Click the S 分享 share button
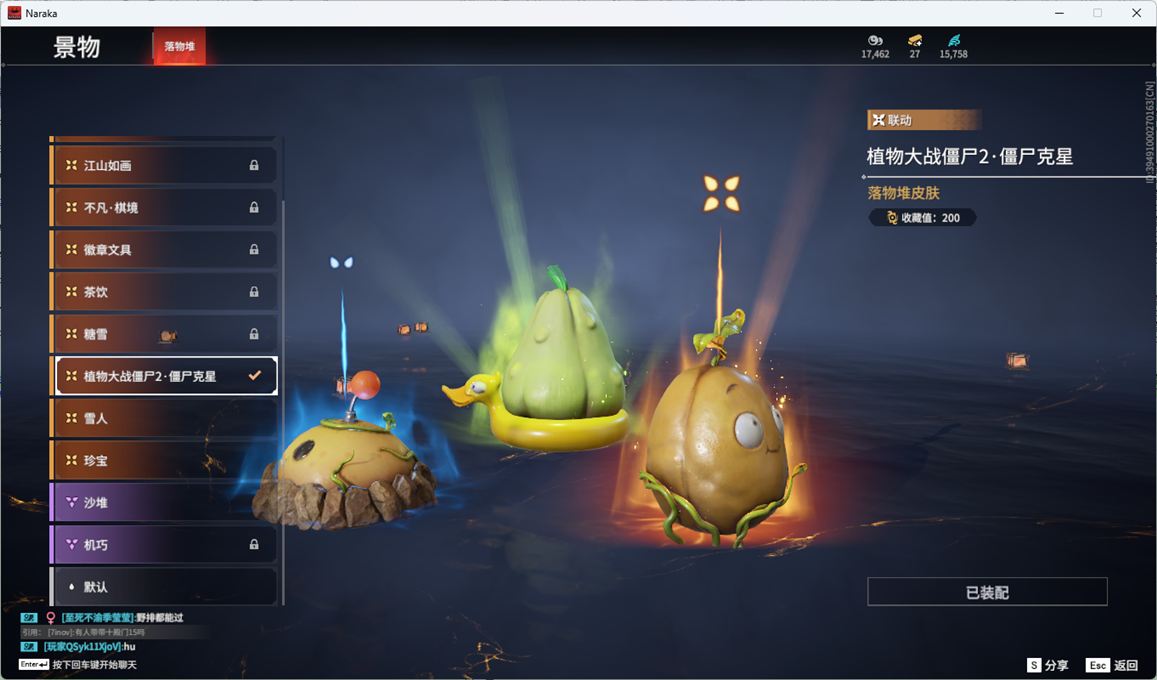This screenshot has width=1157, height=680. click(x=1048, y=665)
